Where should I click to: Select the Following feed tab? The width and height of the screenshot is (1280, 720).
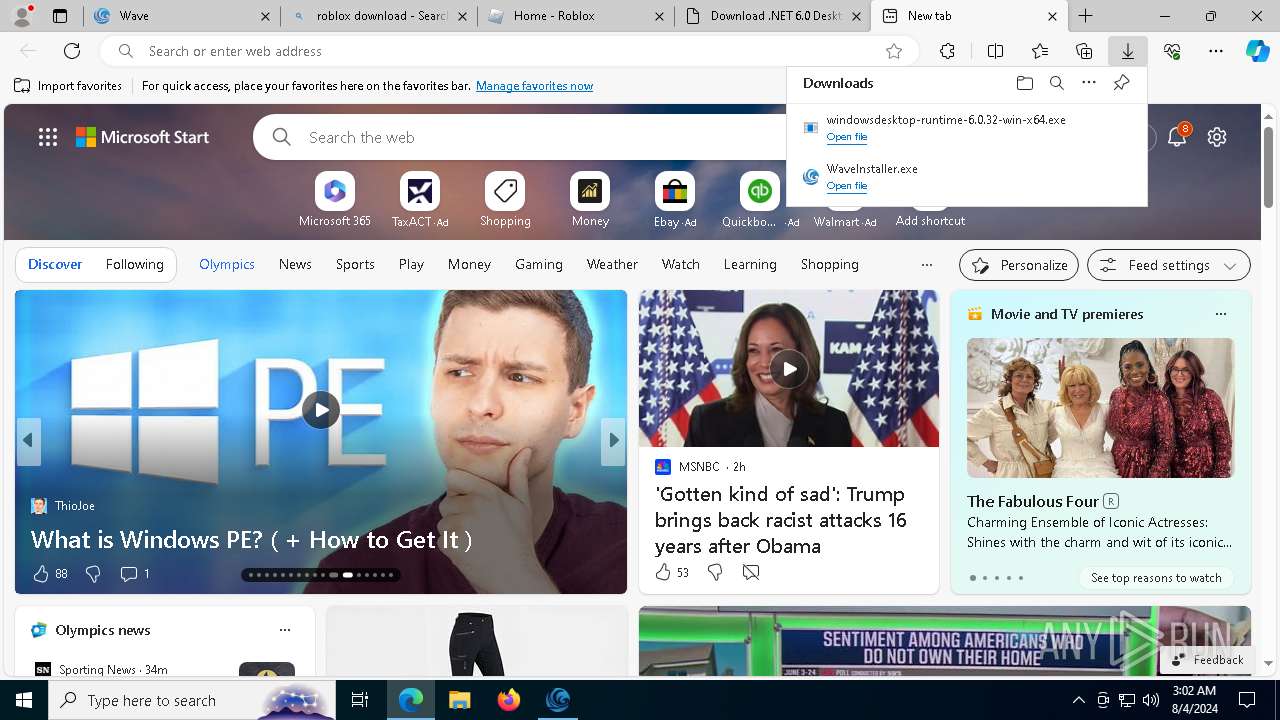click(x=134, y=264)
